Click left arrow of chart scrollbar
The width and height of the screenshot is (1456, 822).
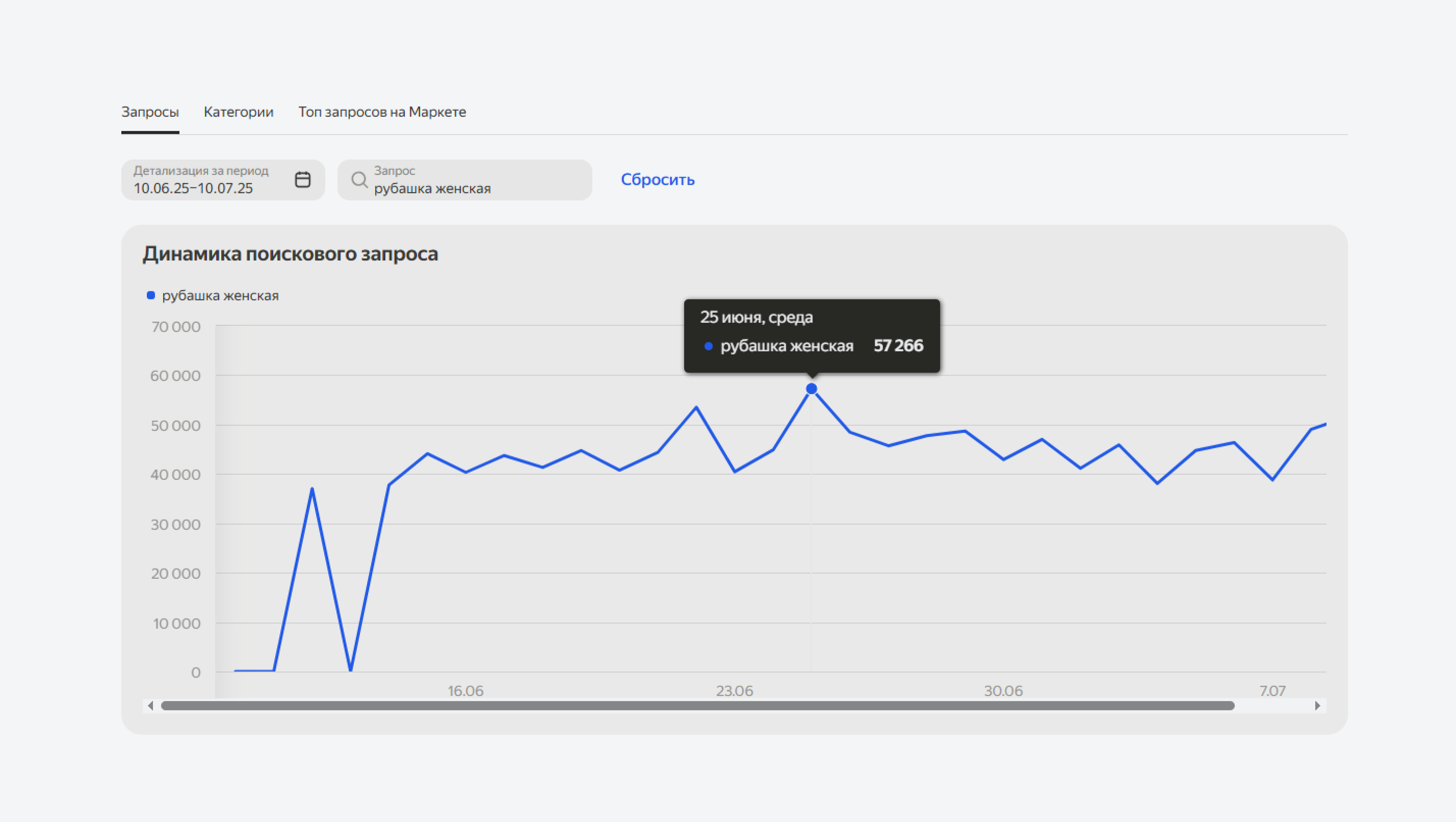coord(150,706)
